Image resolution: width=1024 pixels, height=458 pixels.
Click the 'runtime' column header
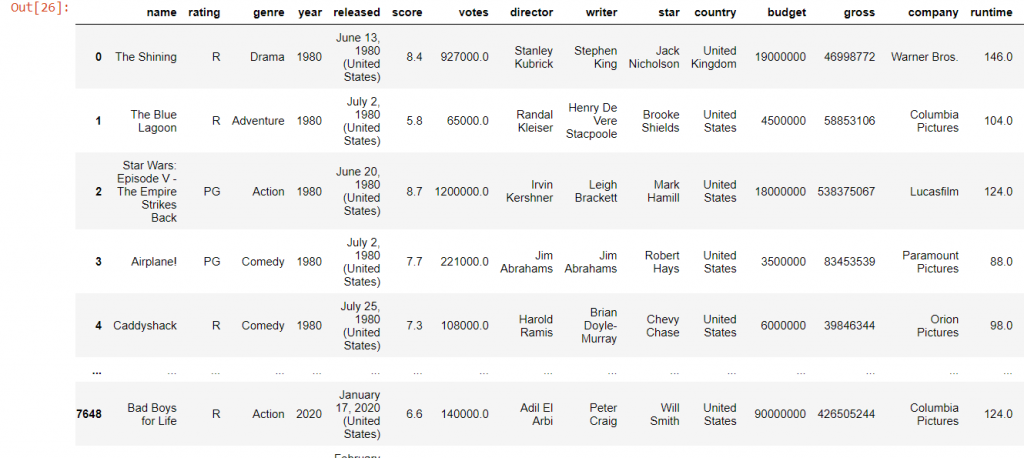tap(991, 12)
